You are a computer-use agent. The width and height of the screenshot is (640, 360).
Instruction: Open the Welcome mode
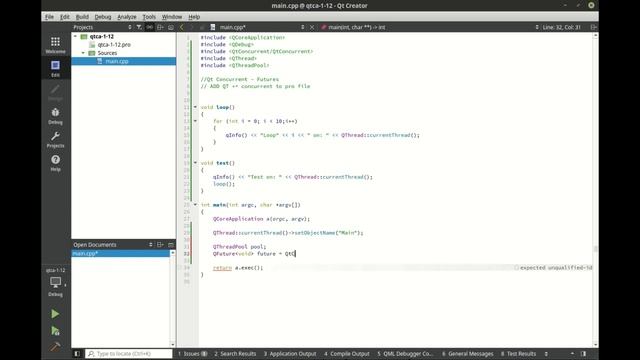coord(56,45)
